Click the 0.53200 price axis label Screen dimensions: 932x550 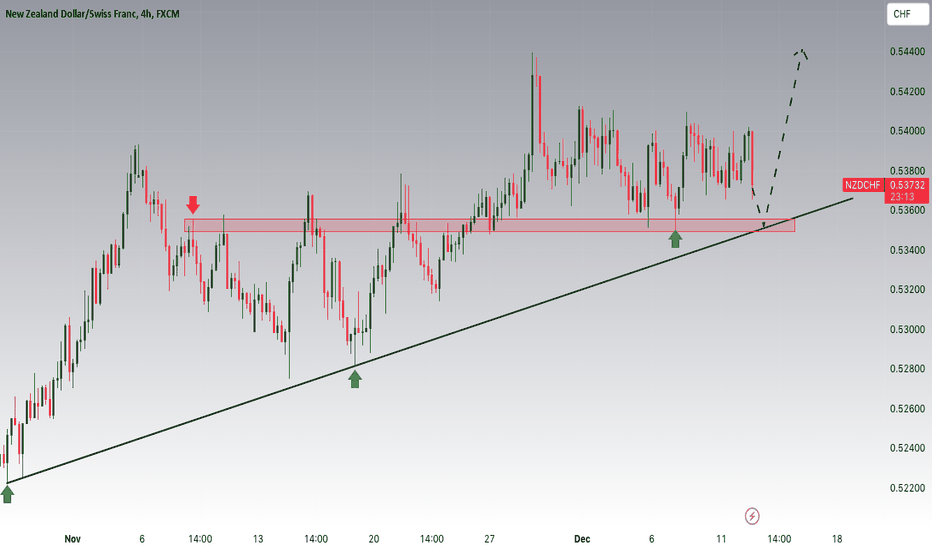point(907,290)
